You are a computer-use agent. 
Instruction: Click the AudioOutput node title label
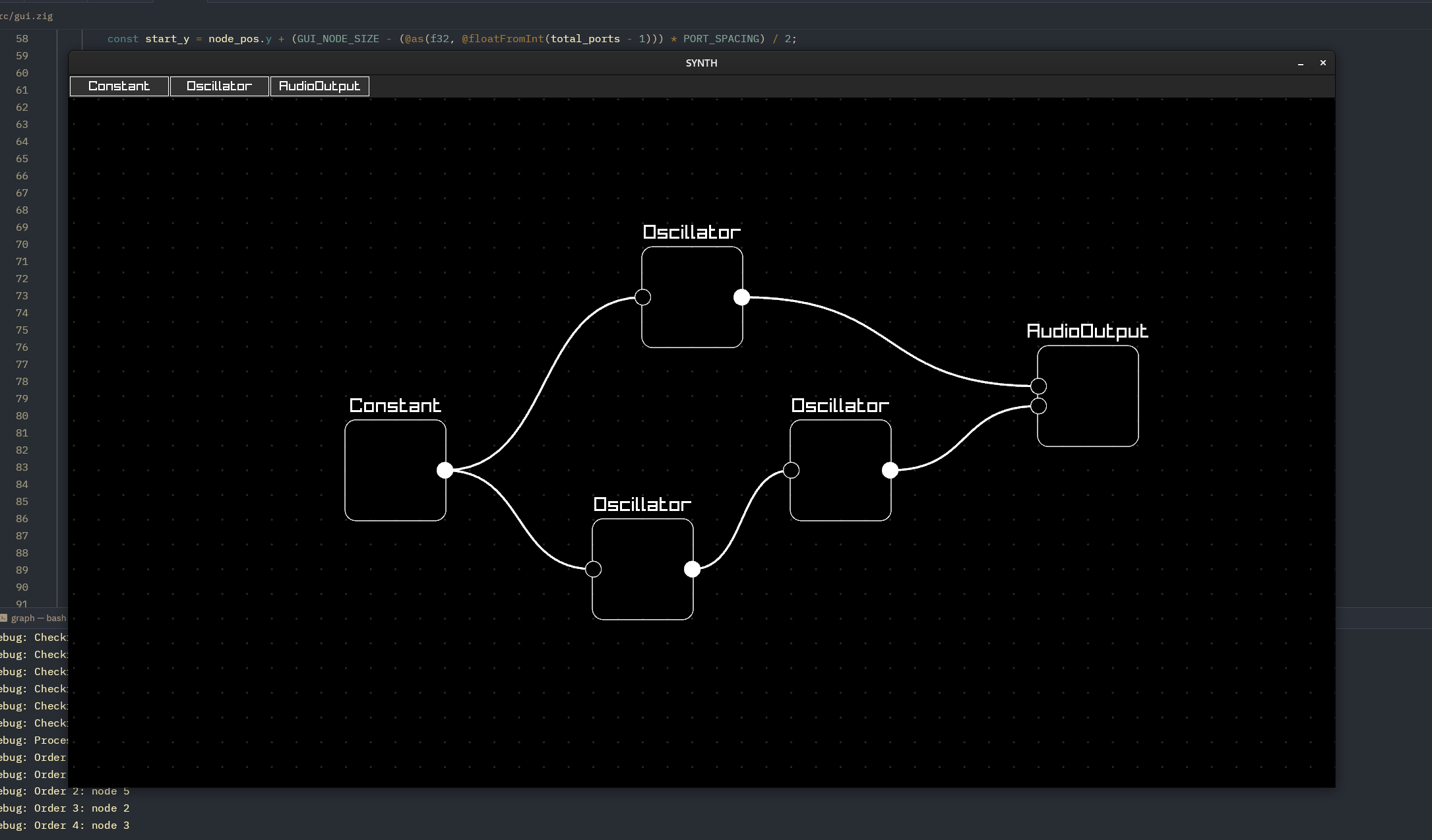(x=1088, y=331)
